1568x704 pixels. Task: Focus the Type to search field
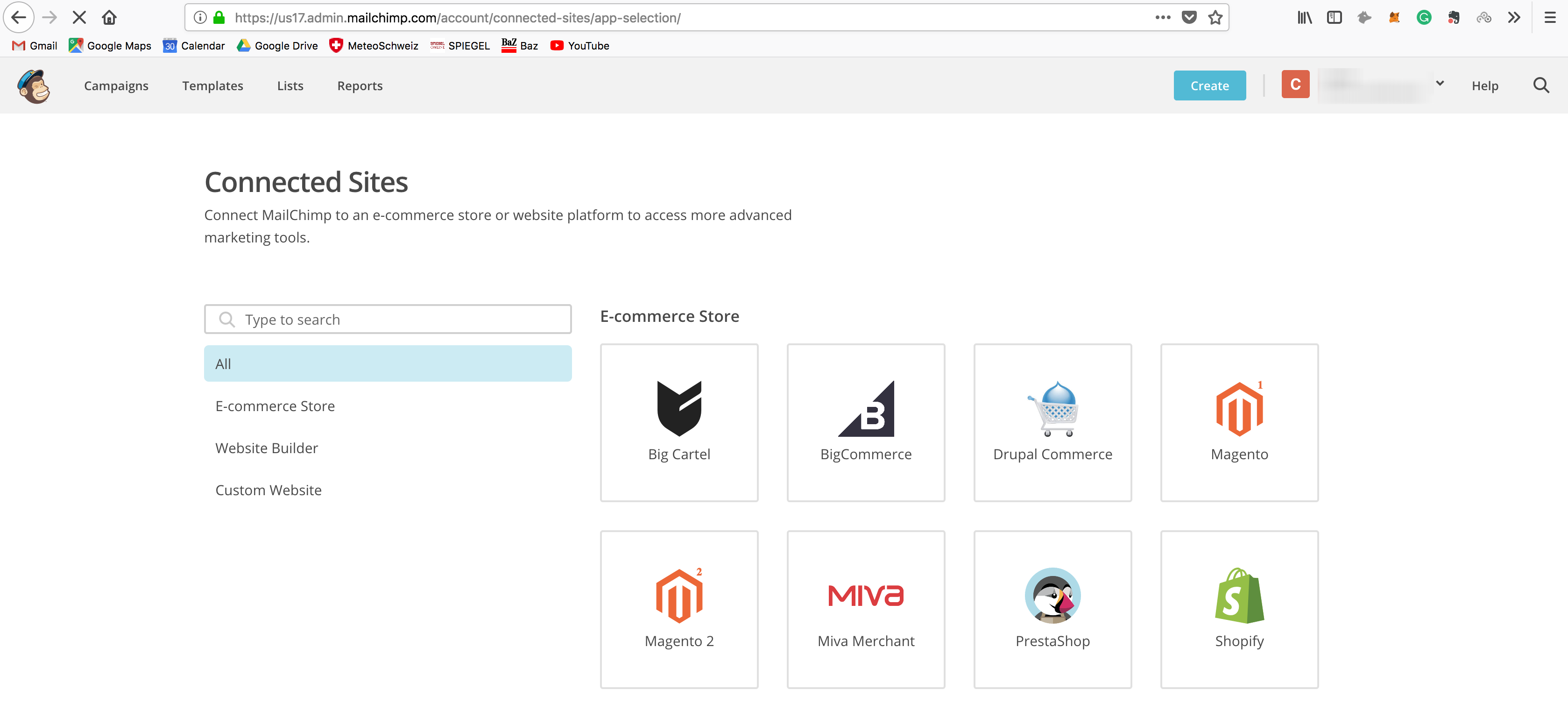click(388, 319)
